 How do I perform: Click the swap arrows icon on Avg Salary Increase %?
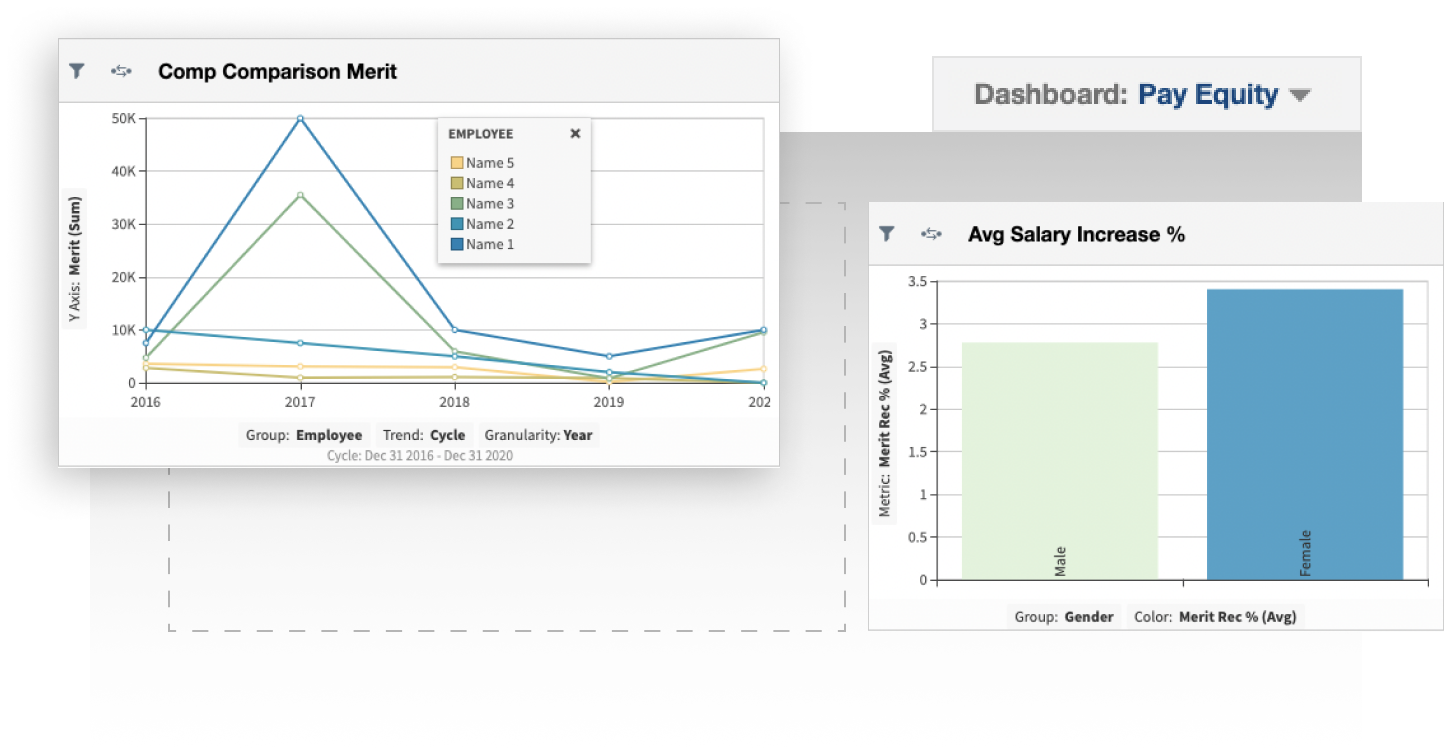click(931, 233)
